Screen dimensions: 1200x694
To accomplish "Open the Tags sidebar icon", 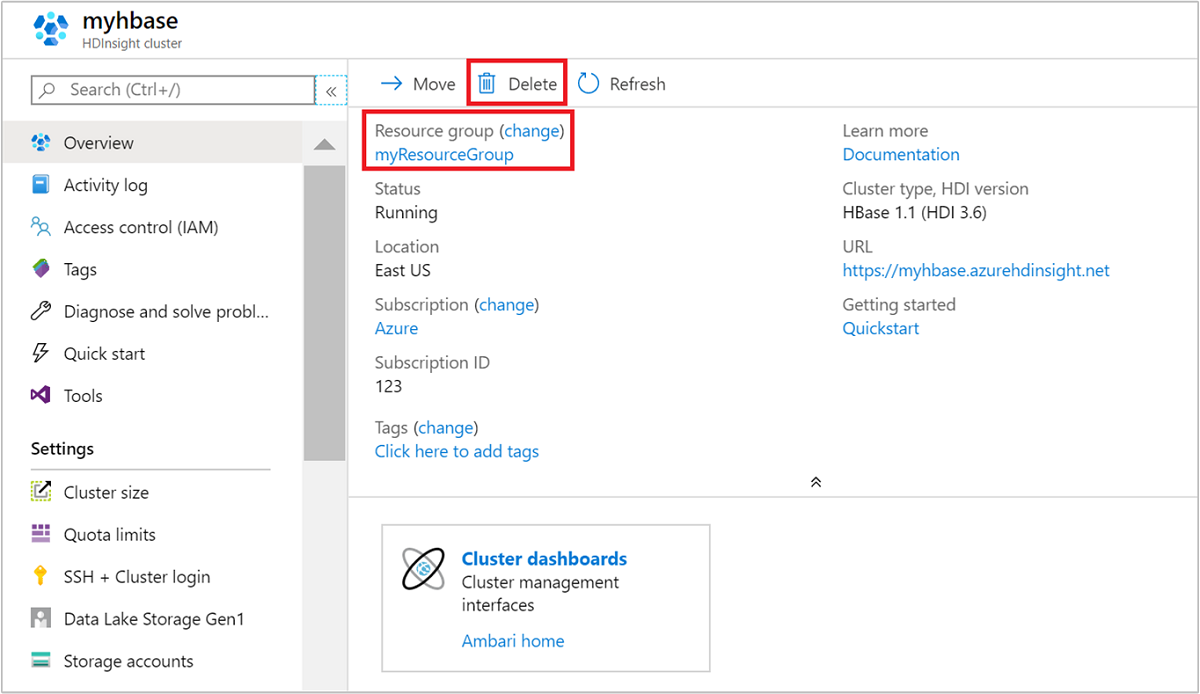I will click(x=41, y=269).
